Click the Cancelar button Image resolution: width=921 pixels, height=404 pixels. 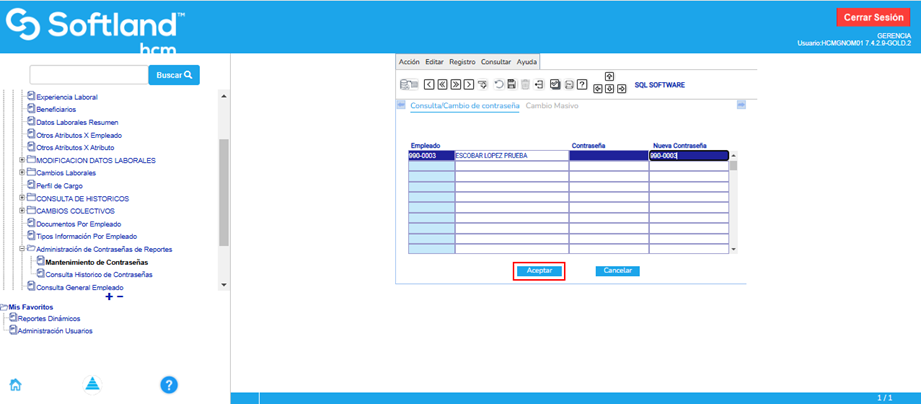[x=617, y=271]
